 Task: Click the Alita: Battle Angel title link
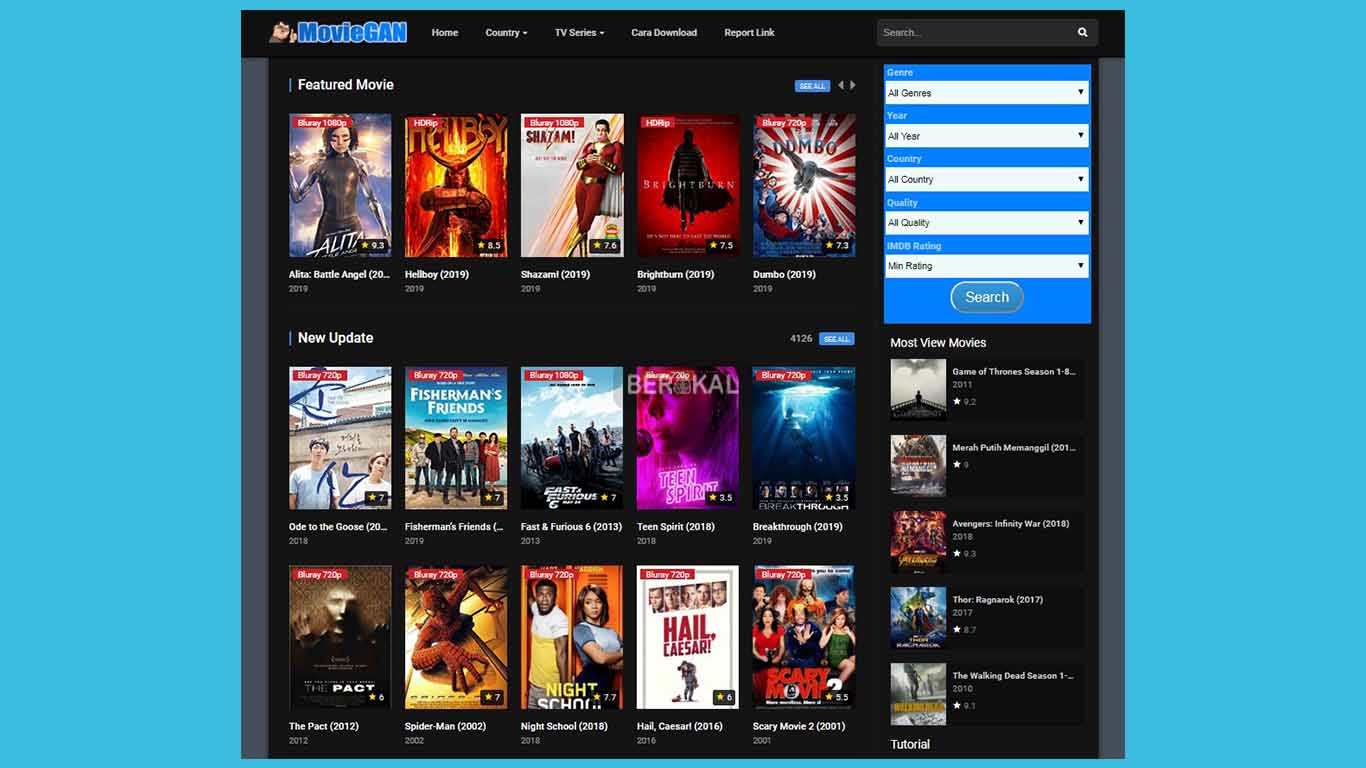click(x=339, y=274)
